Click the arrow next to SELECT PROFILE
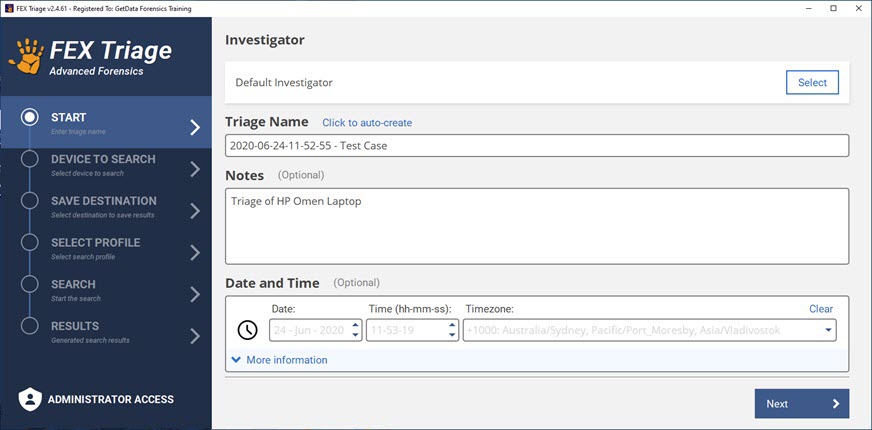 pos(195,252)
